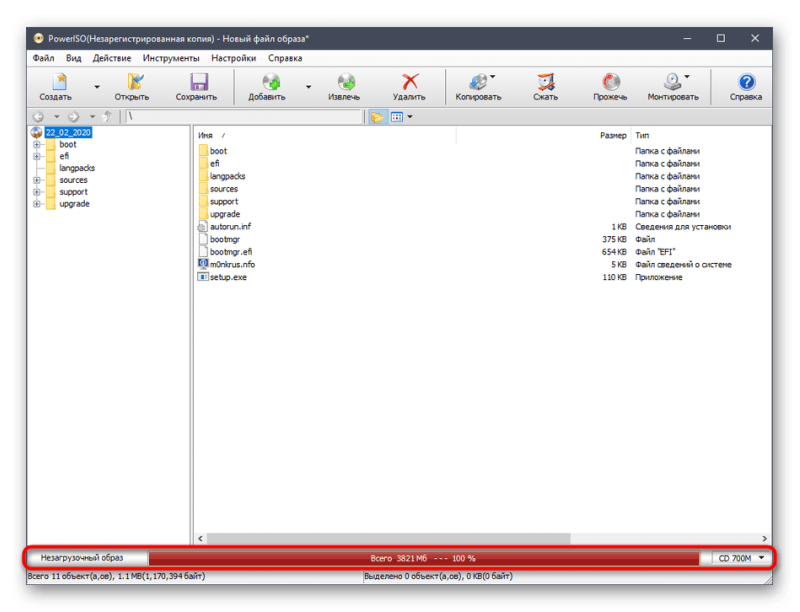This screenshot has height=612, width=800.
Task: Toggle the folder tree view icon
Action: click(x=377, y=117)
